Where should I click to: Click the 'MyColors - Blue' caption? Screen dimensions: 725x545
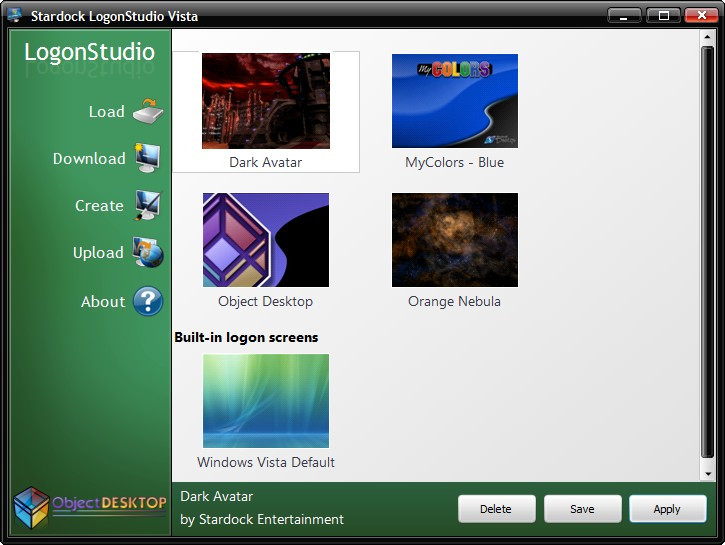pyautogui.click(x=455, y=162)
